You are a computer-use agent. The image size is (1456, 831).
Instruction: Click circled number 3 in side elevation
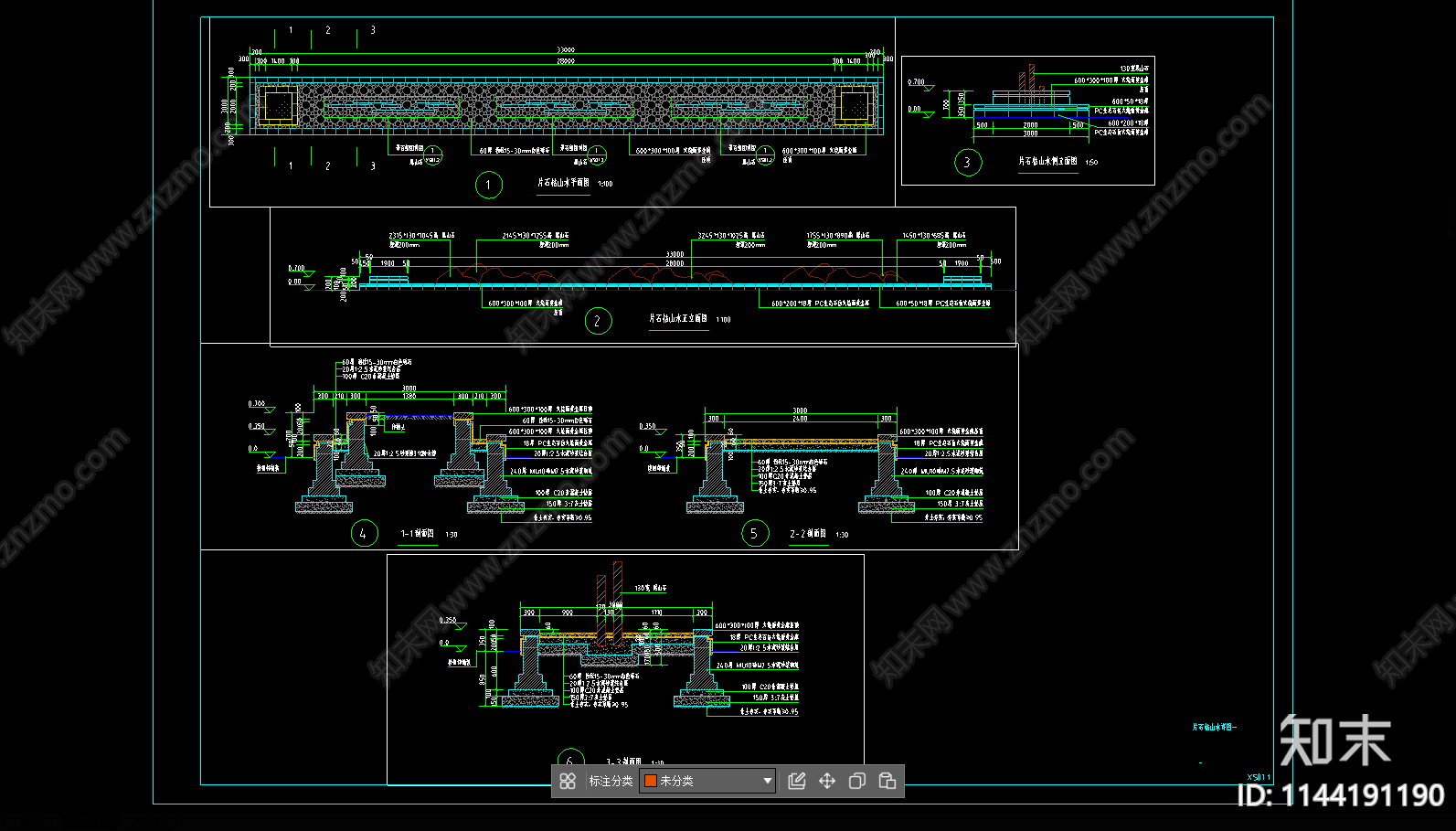tap(967, 163)
